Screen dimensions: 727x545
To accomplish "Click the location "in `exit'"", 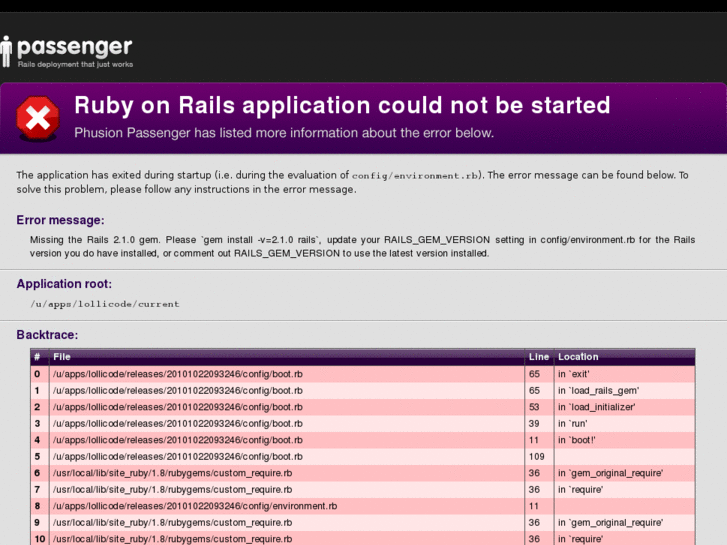I will pyautogui.click(x=574, y=374).
